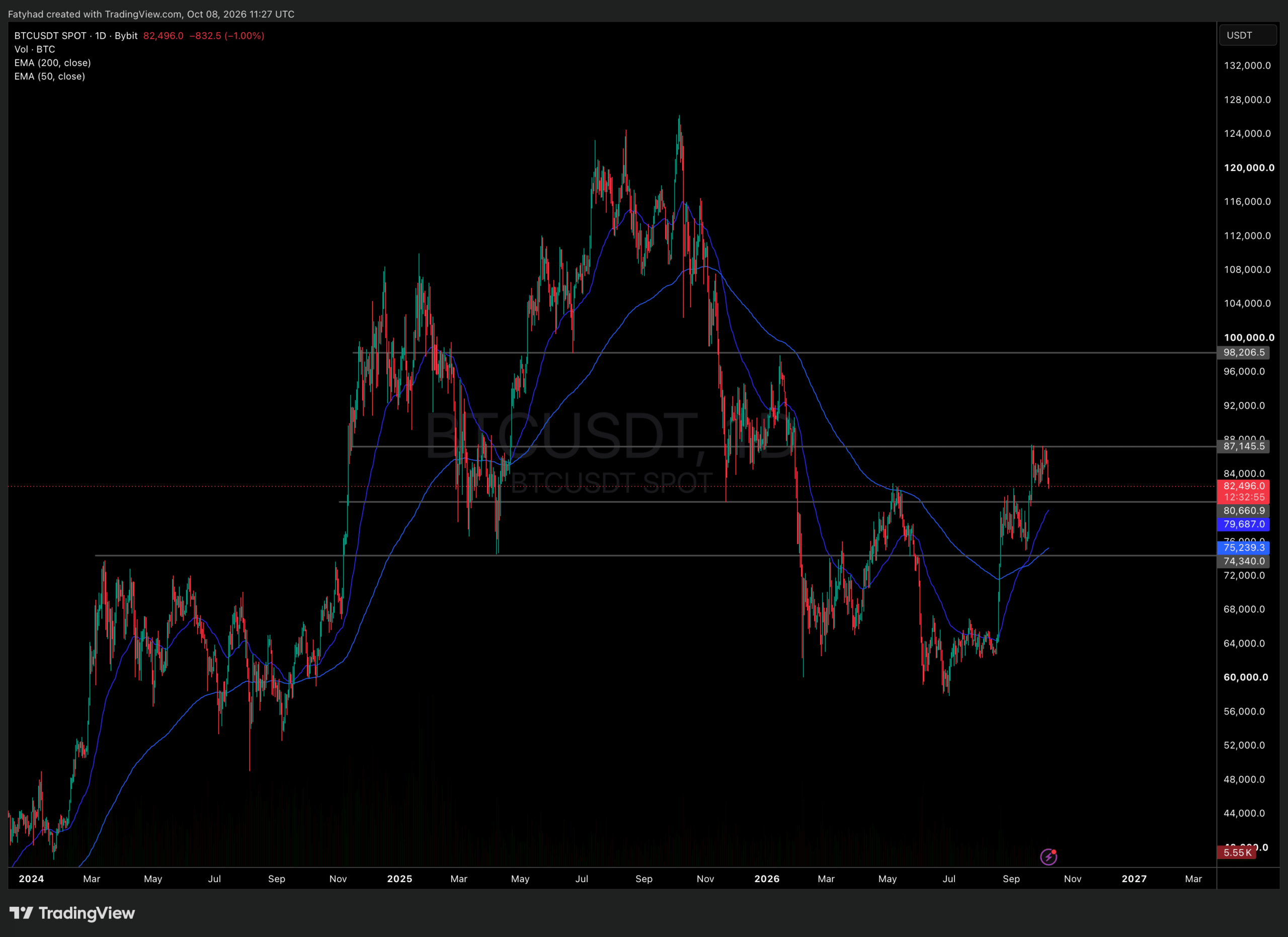Click the EMA (50, close) indicator label
The image size is (1288, 937).
(49, 76)
